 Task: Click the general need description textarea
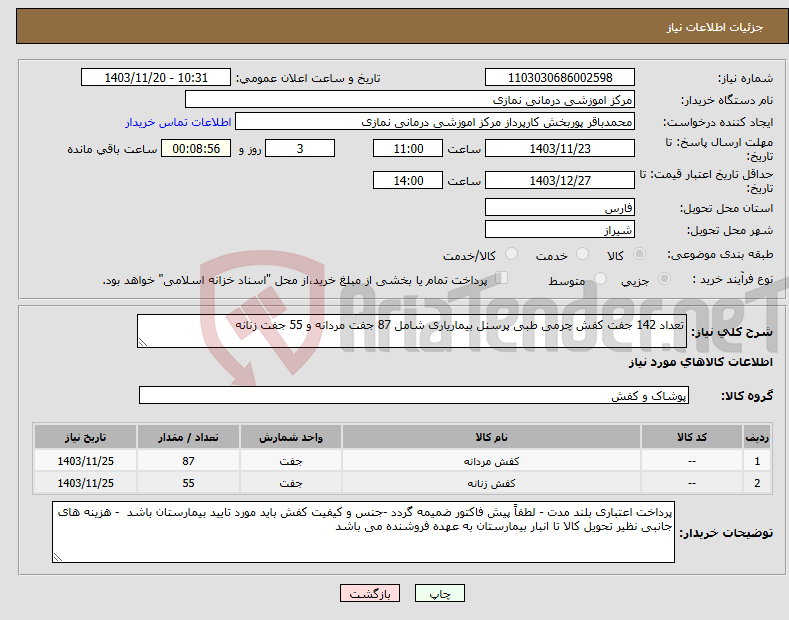pyautogui.click(x=412, y=331)
